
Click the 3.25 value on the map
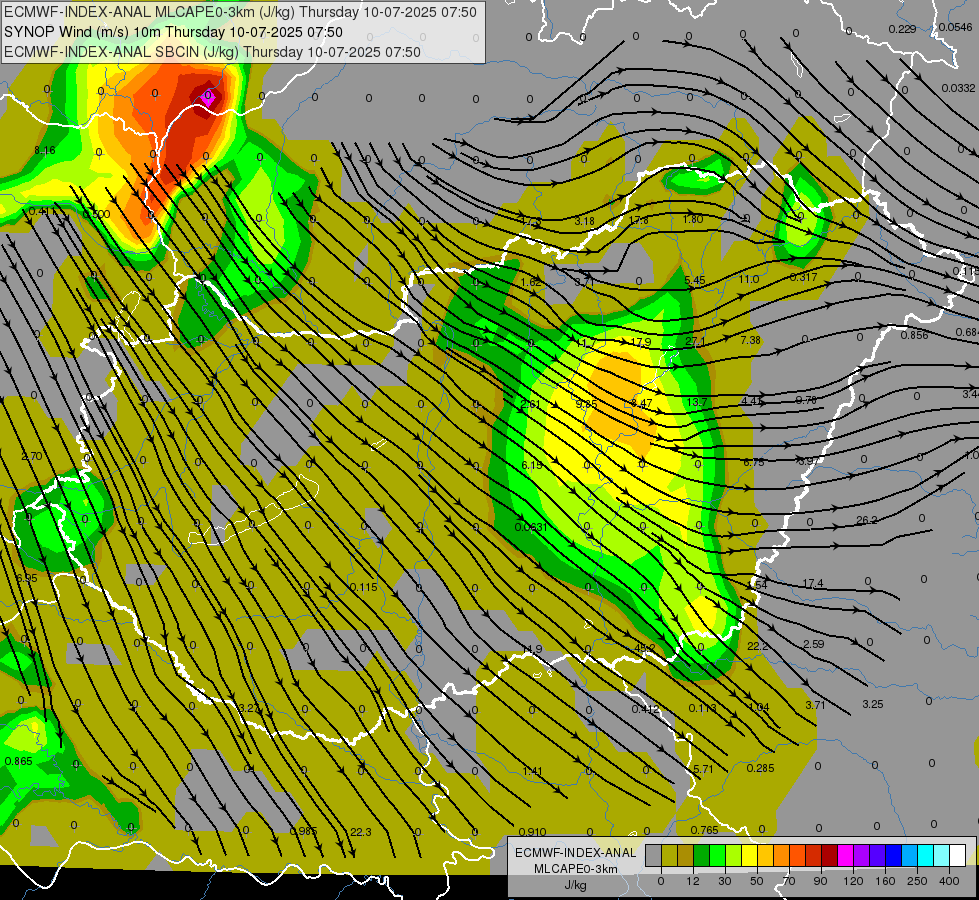872,704
